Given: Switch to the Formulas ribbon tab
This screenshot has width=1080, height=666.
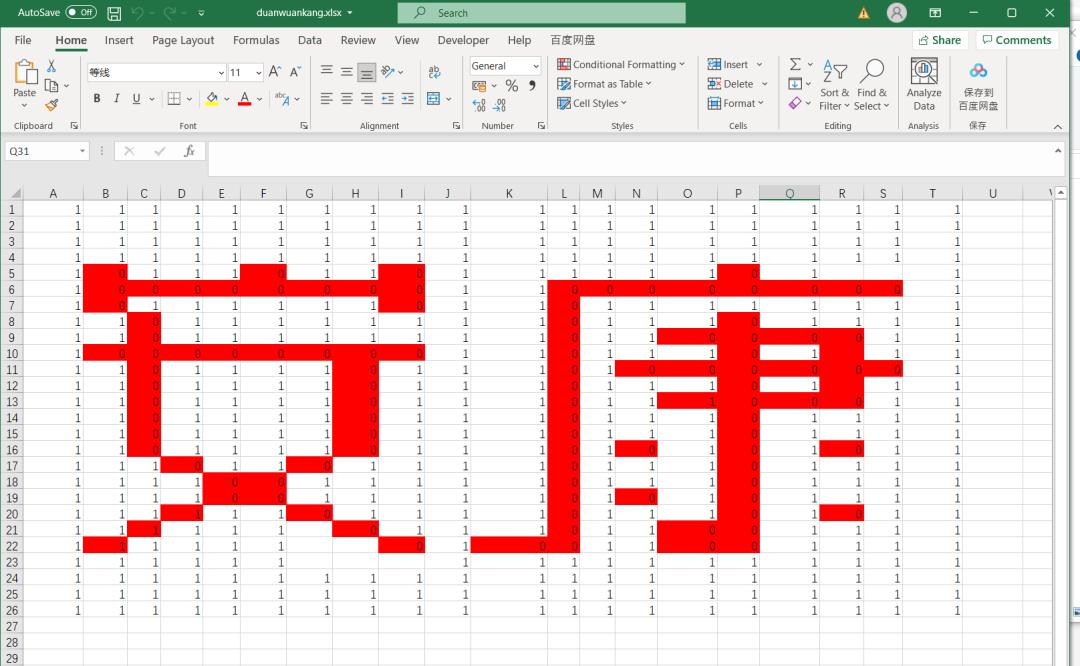Looking at the screenshot, I should pos(256,40).
